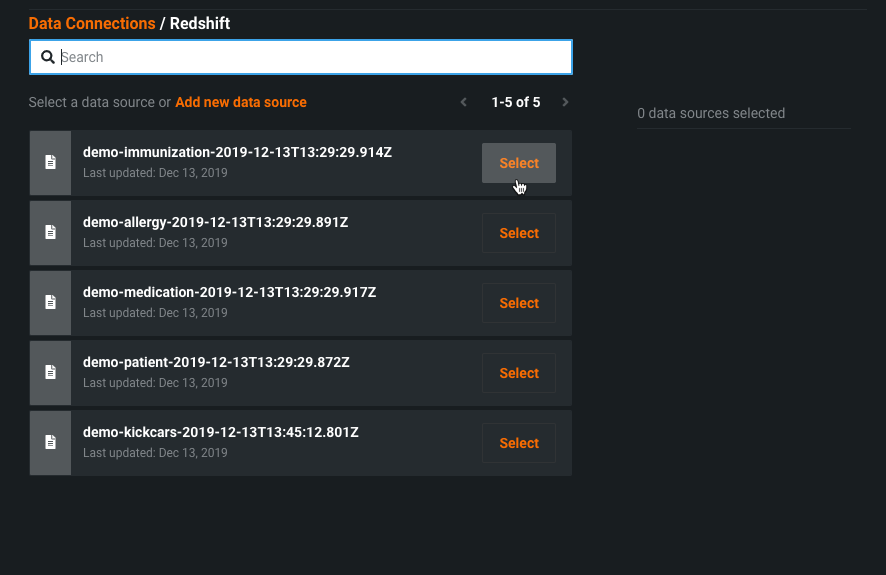The image size is (886, 575).
Task: Go to next page of data sources
Action: point(565,102)
